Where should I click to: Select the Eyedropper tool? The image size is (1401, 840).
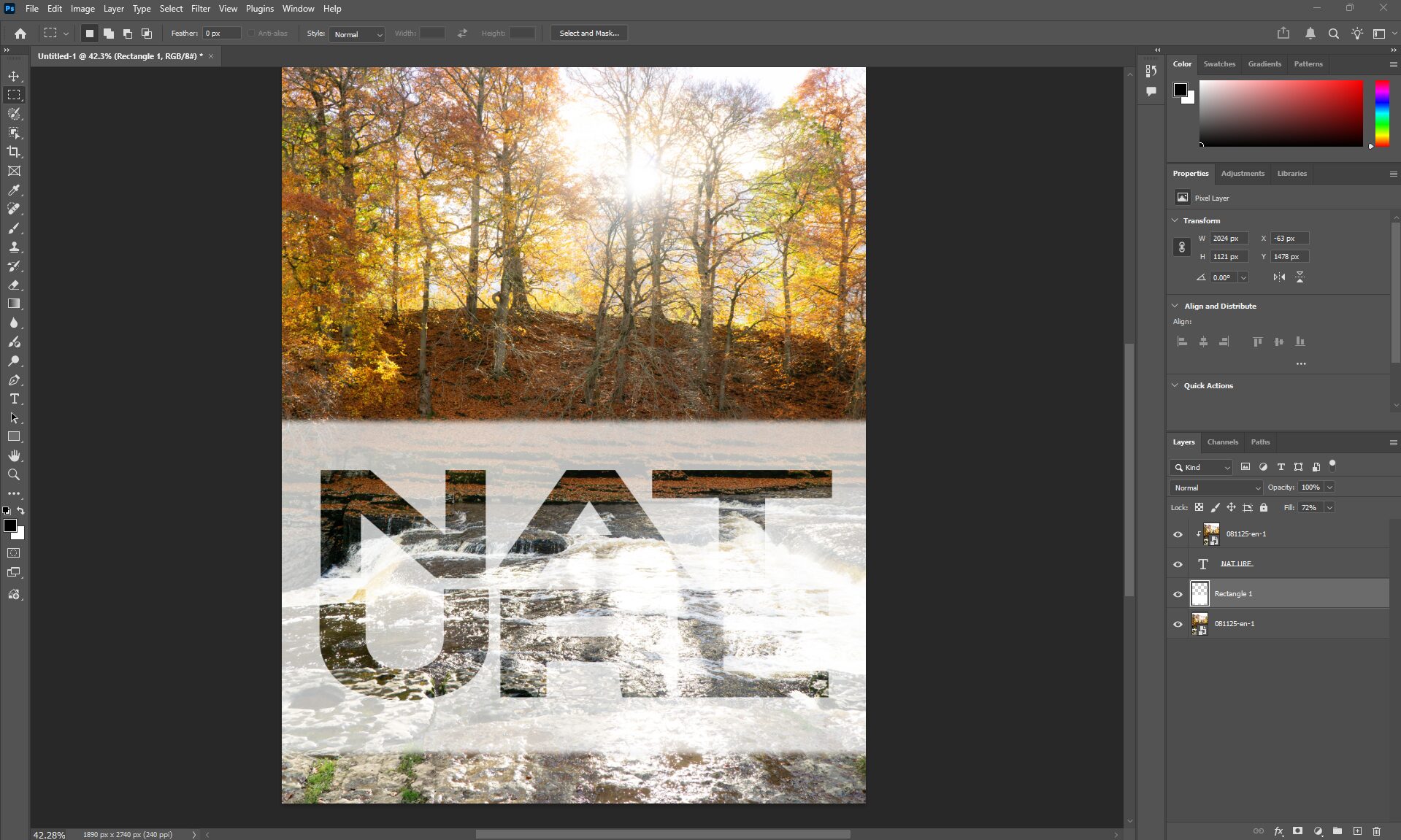coord(14,190)
